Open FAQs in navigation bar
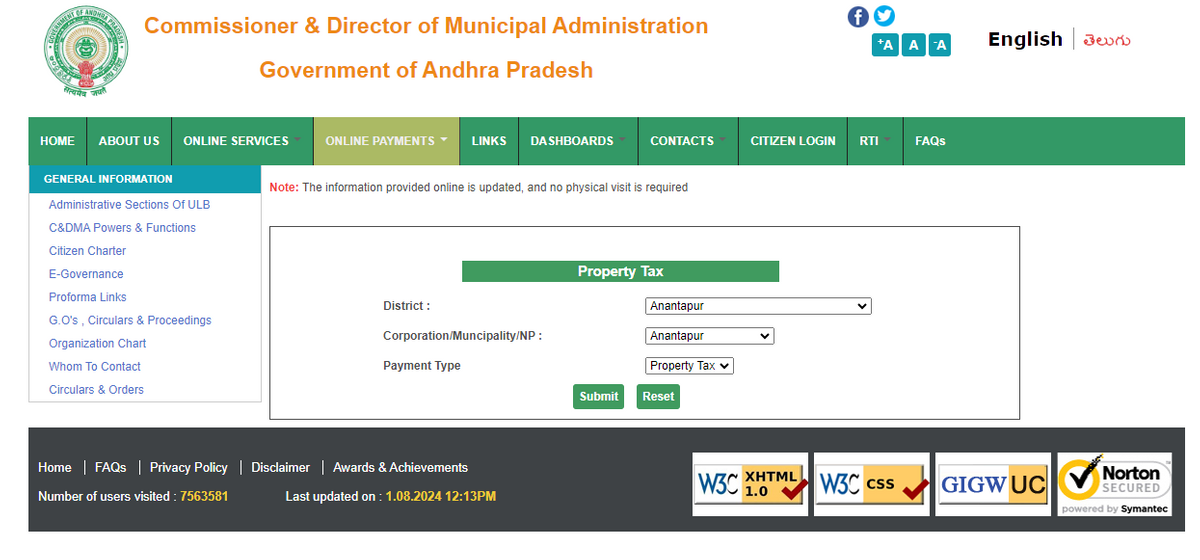The width and height of the screenshot is (1200, 560). coord(930,141)
